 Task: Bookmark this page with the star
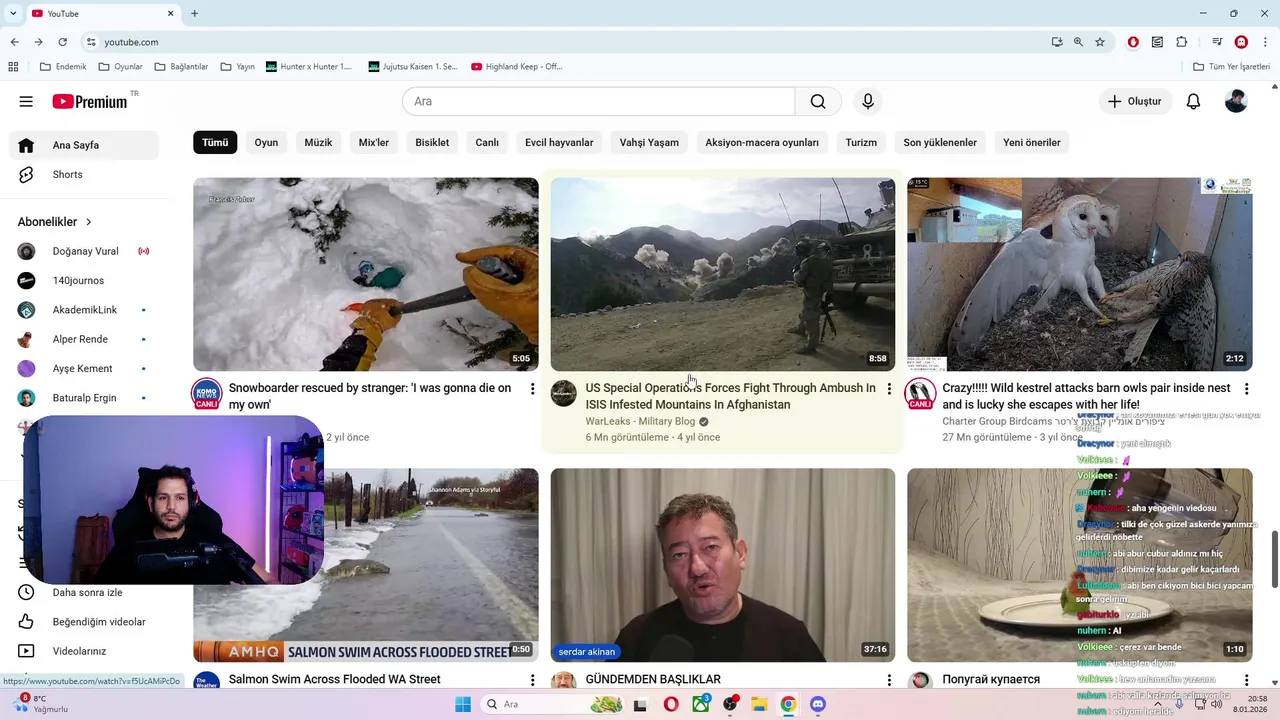(x=1100, y=42)
